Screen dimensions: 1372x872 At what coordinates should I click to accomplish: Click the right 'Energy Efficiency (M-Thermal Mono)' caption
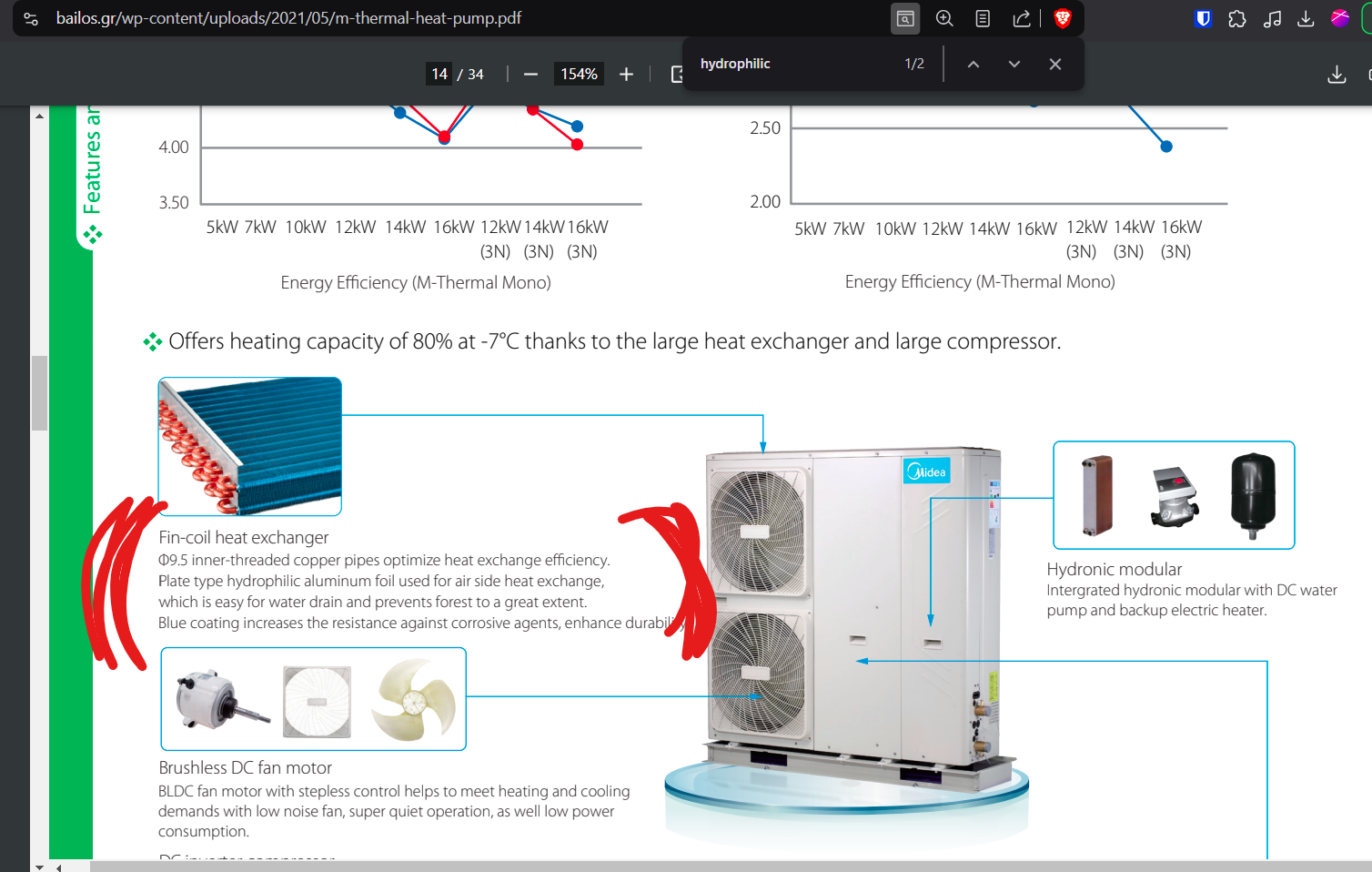point(980,282)
